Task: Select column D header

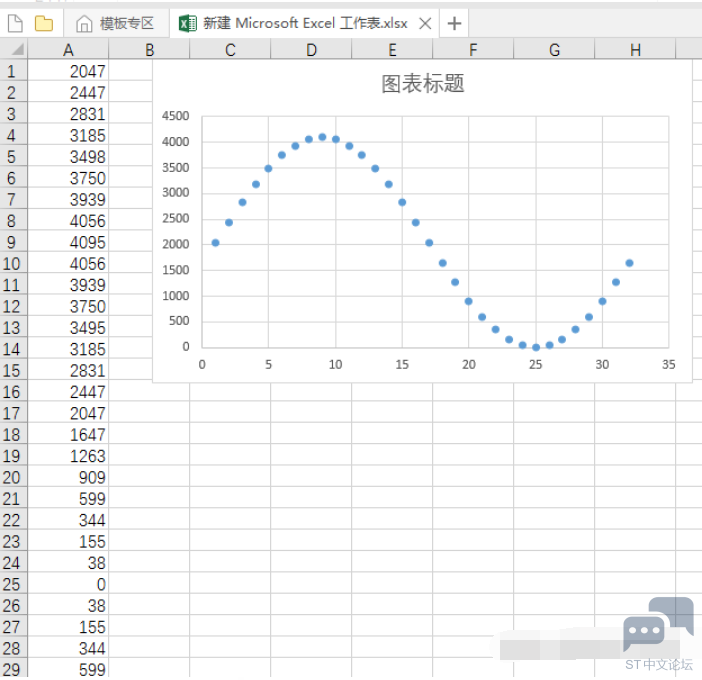Action: tap(311, 49)
